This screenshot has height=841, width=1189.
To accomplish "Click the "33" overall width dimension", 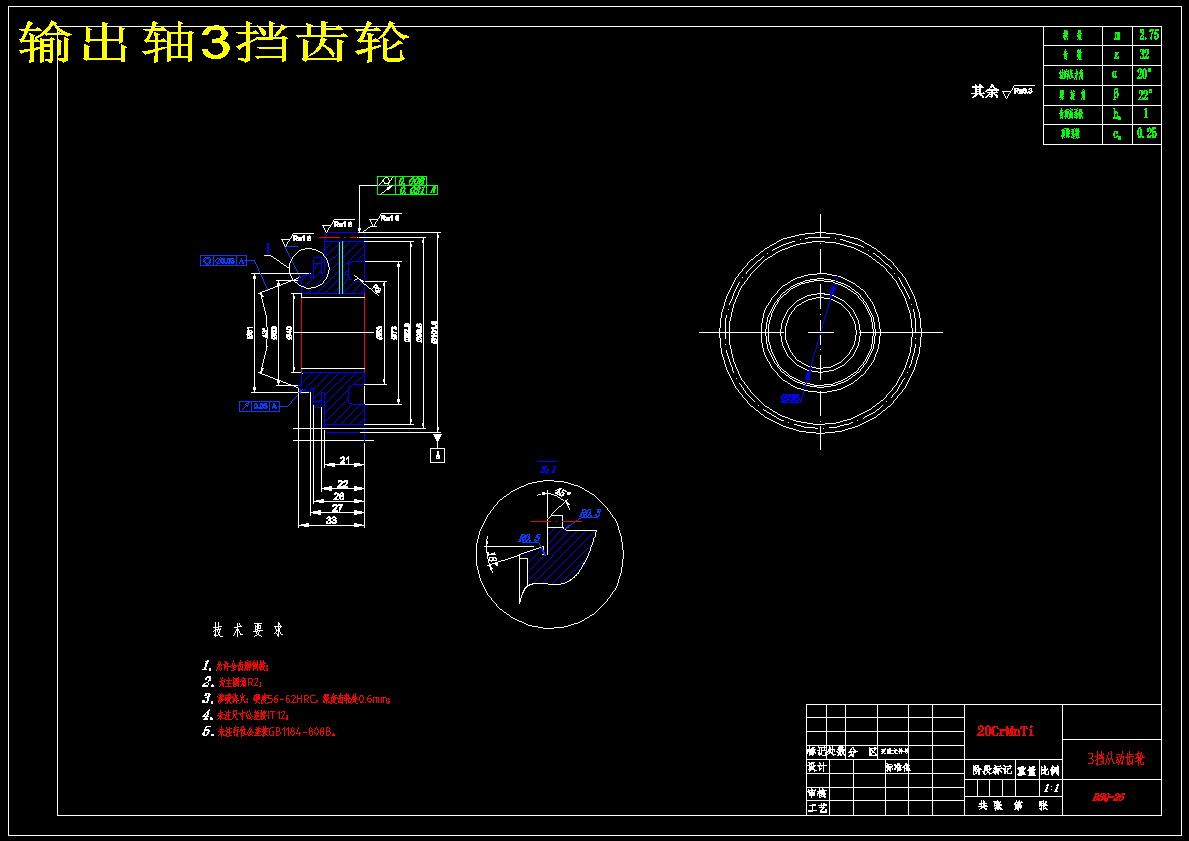I will coord(331,520).
